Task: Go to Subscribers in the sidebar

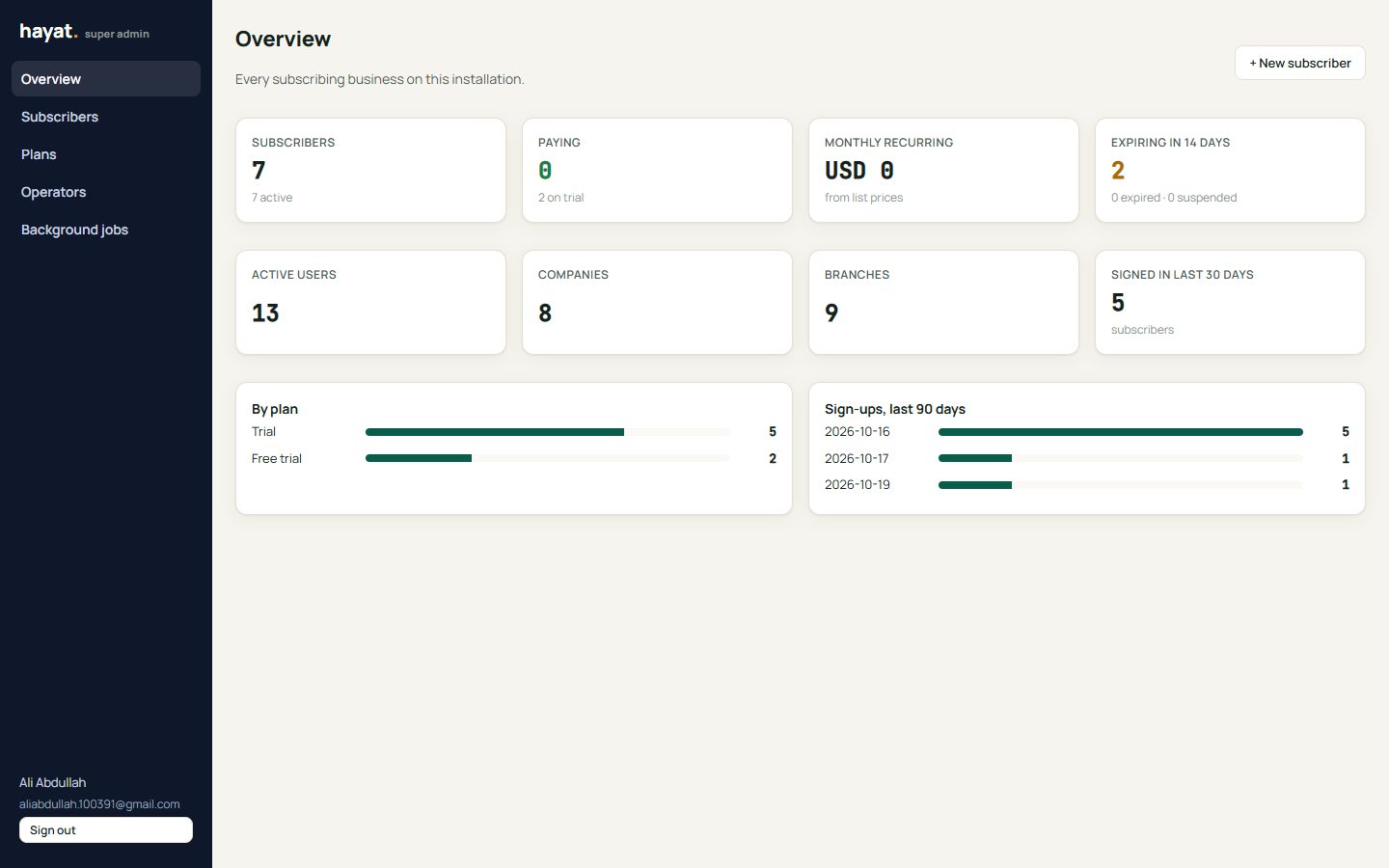Action: coord(106,117)
